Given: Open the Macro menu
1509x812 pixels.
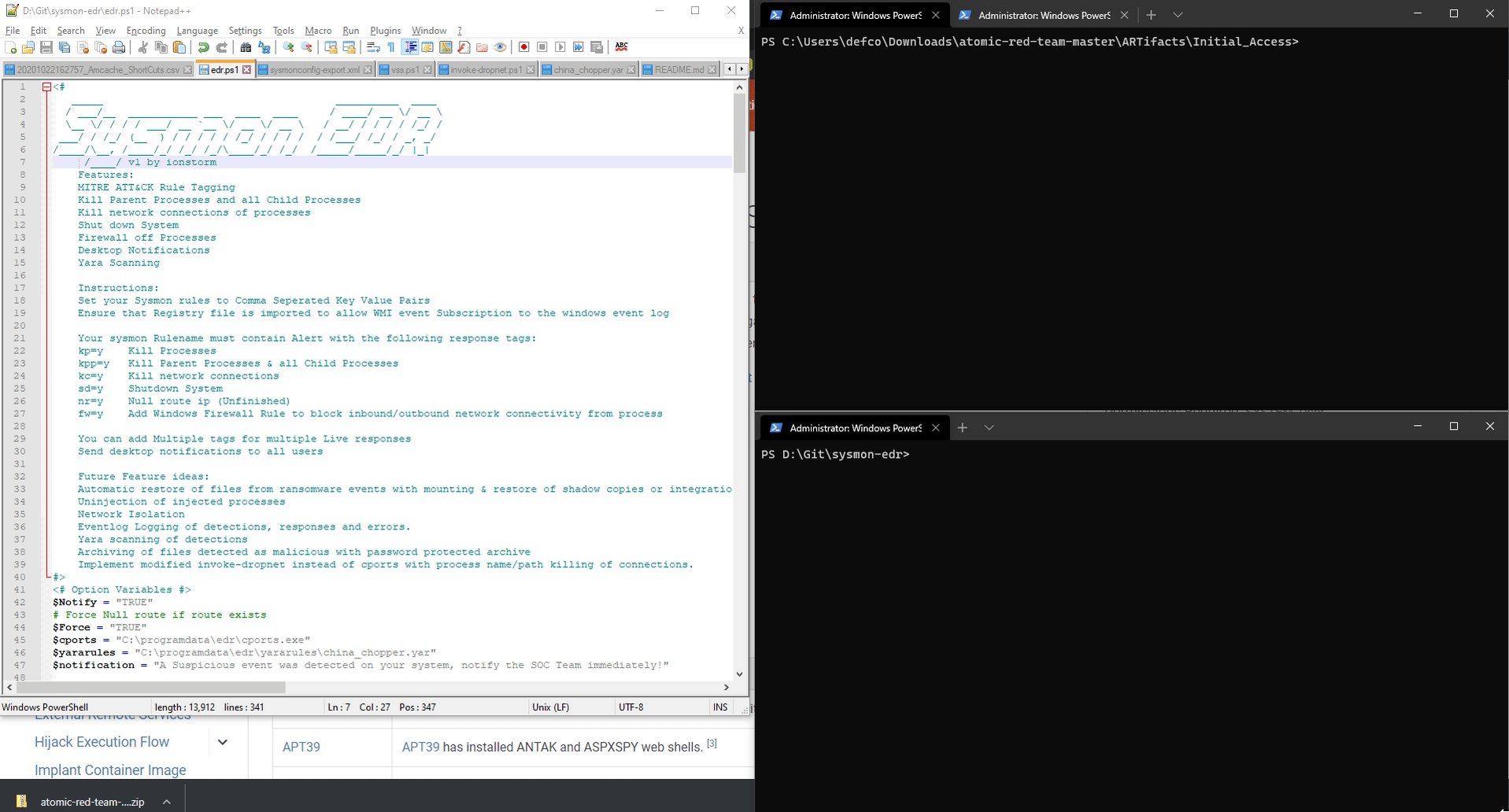Looking at the screenshot, I should pyautogui.click(x=318, y=31).
